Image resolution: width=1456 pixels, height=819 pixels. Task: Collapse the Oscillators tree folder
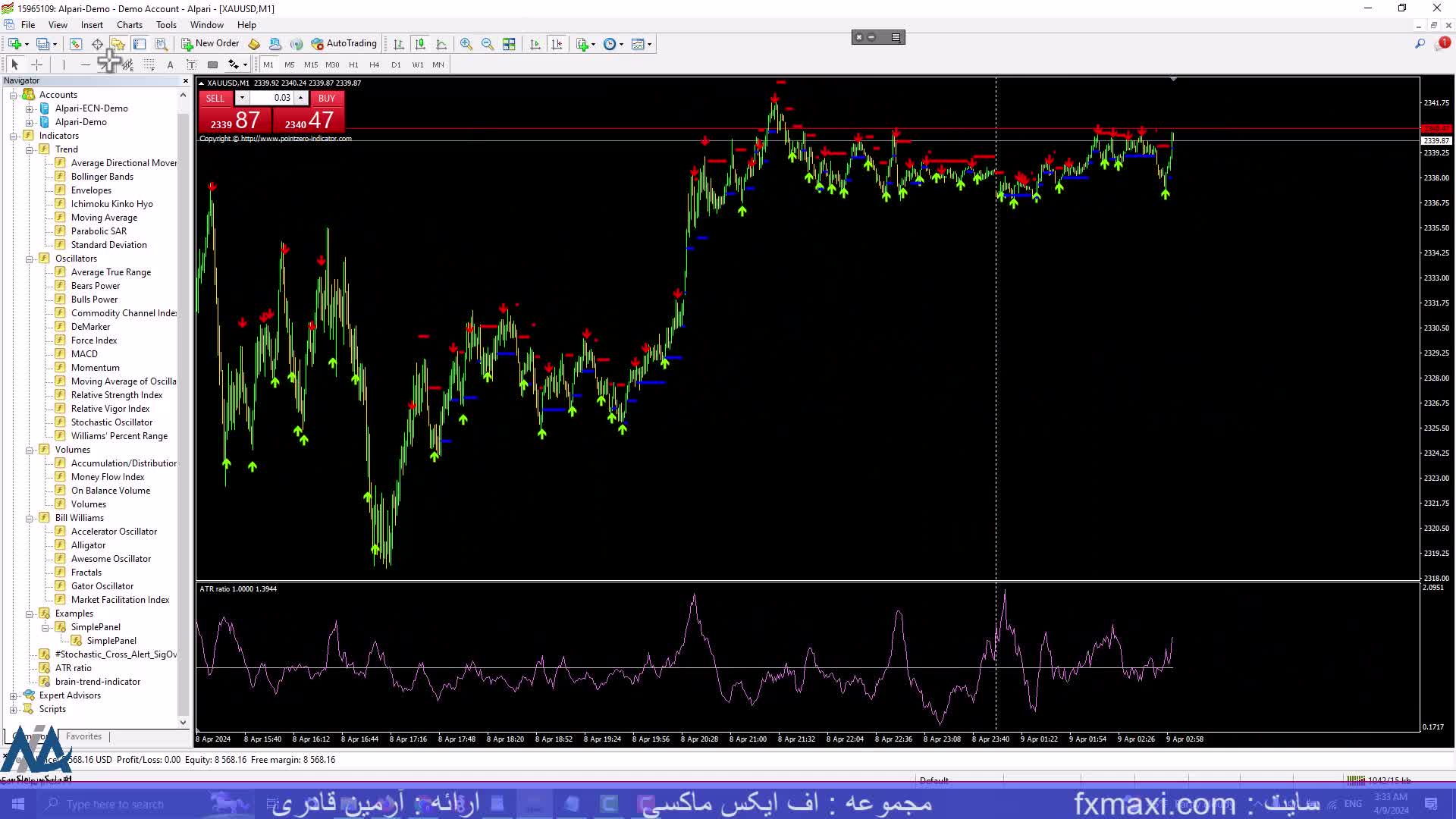click(29, 259)
